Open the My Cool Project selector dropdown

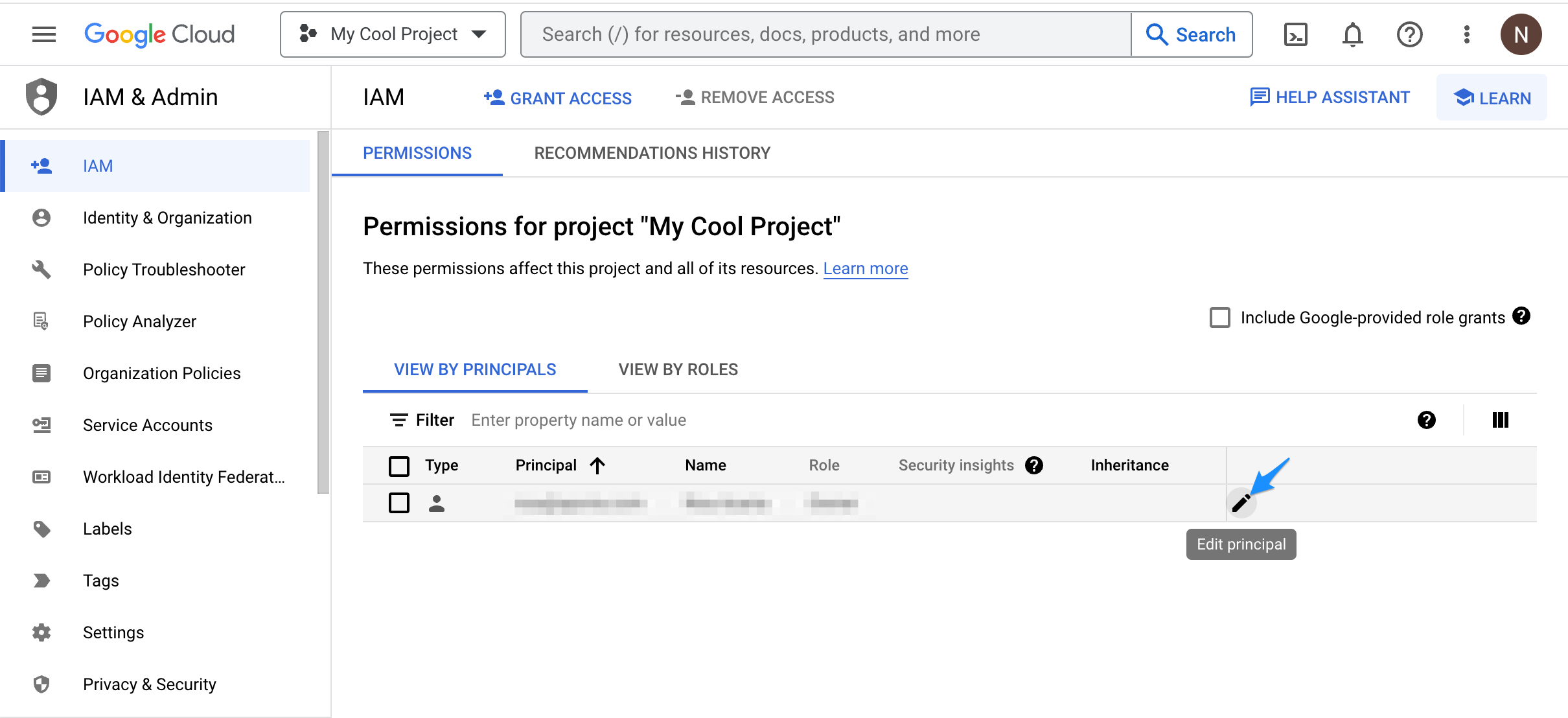coord(393,34)
